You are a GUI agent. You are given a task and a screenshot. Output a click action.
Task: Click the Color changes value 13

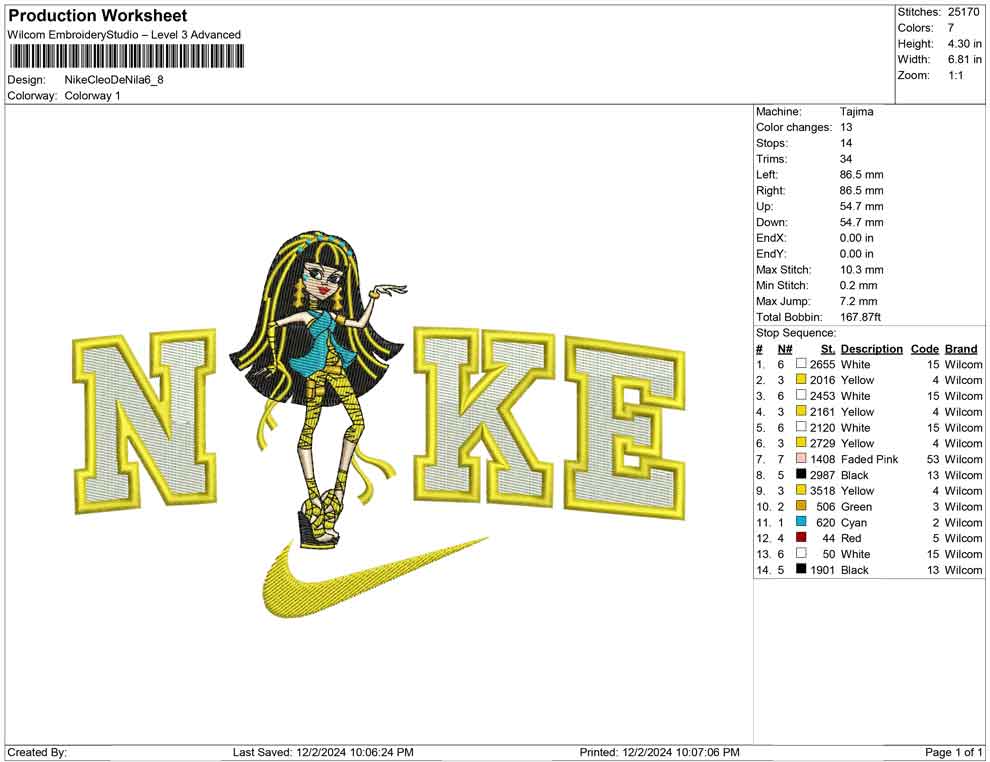846,128
